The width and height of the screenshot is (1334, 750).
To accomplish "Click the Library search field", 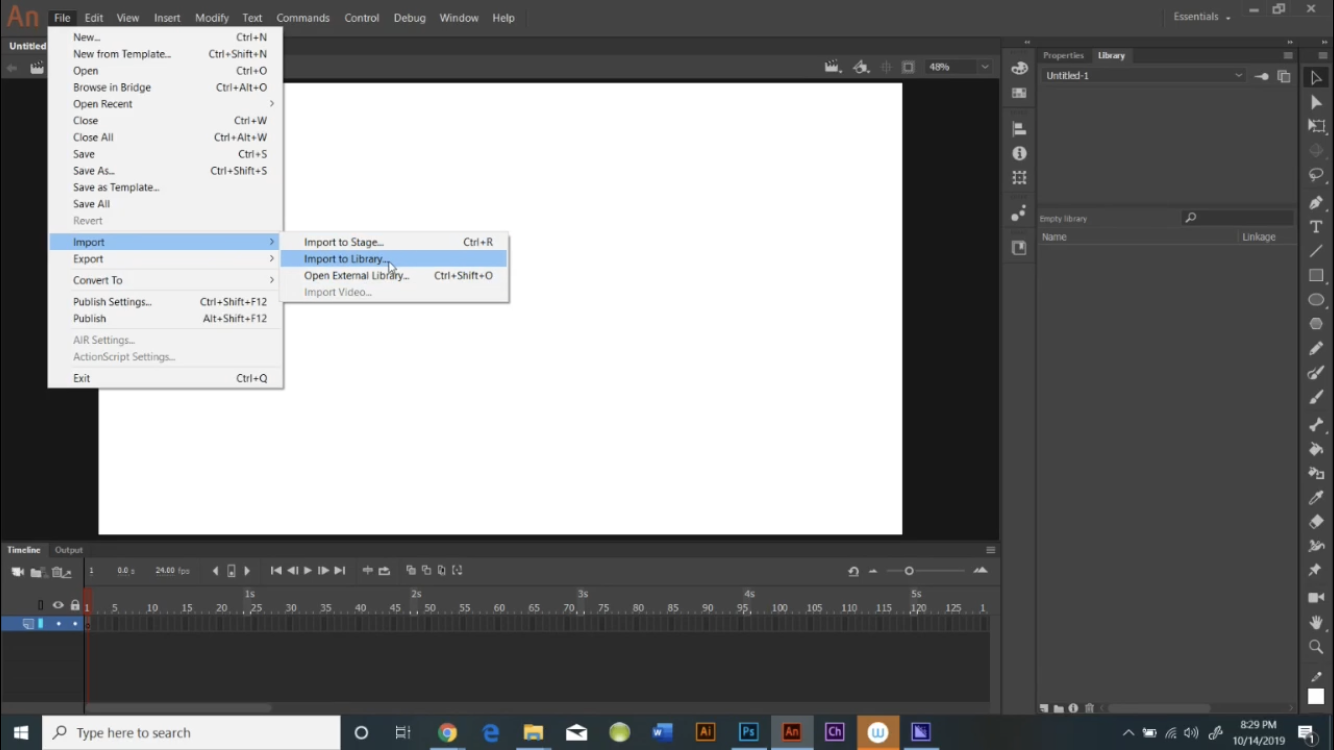I will click(x=1238, y=218).
